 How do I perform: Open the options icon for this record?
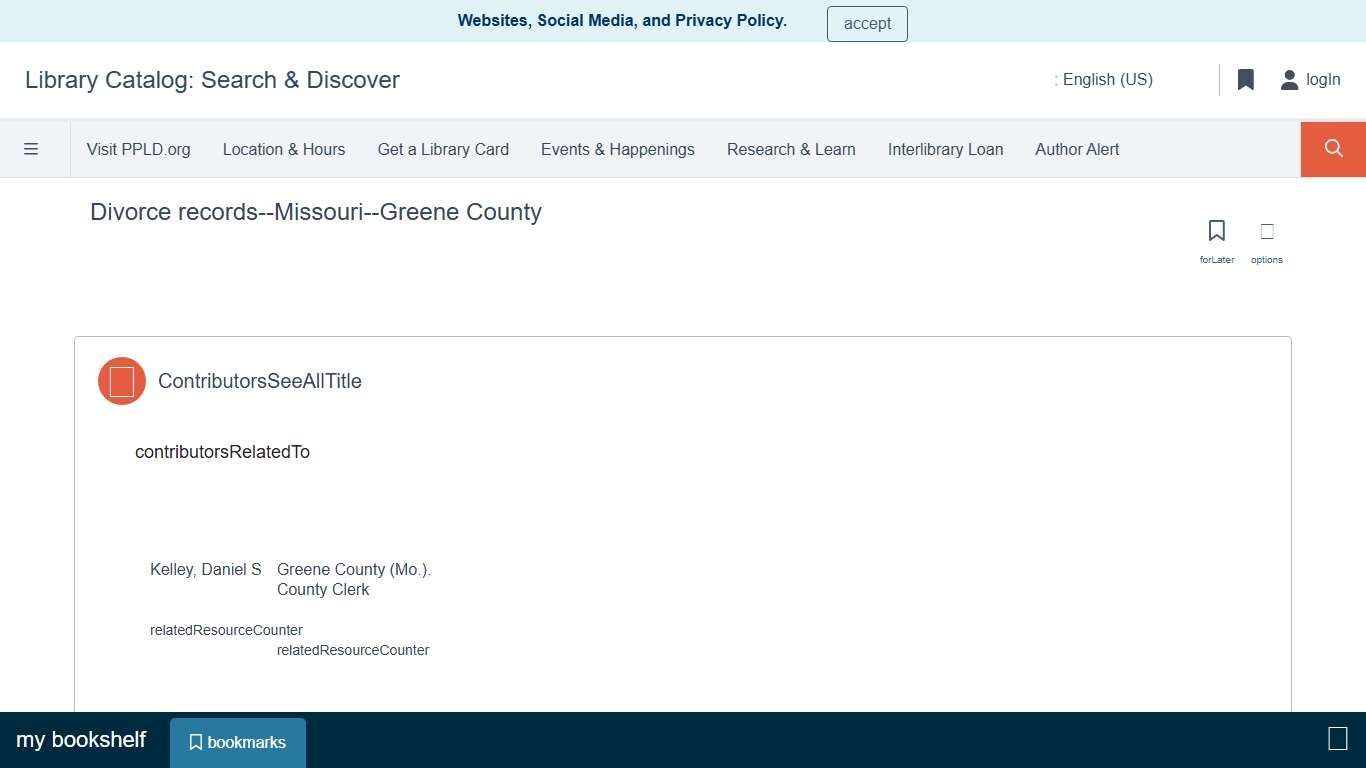(1266, 231)
